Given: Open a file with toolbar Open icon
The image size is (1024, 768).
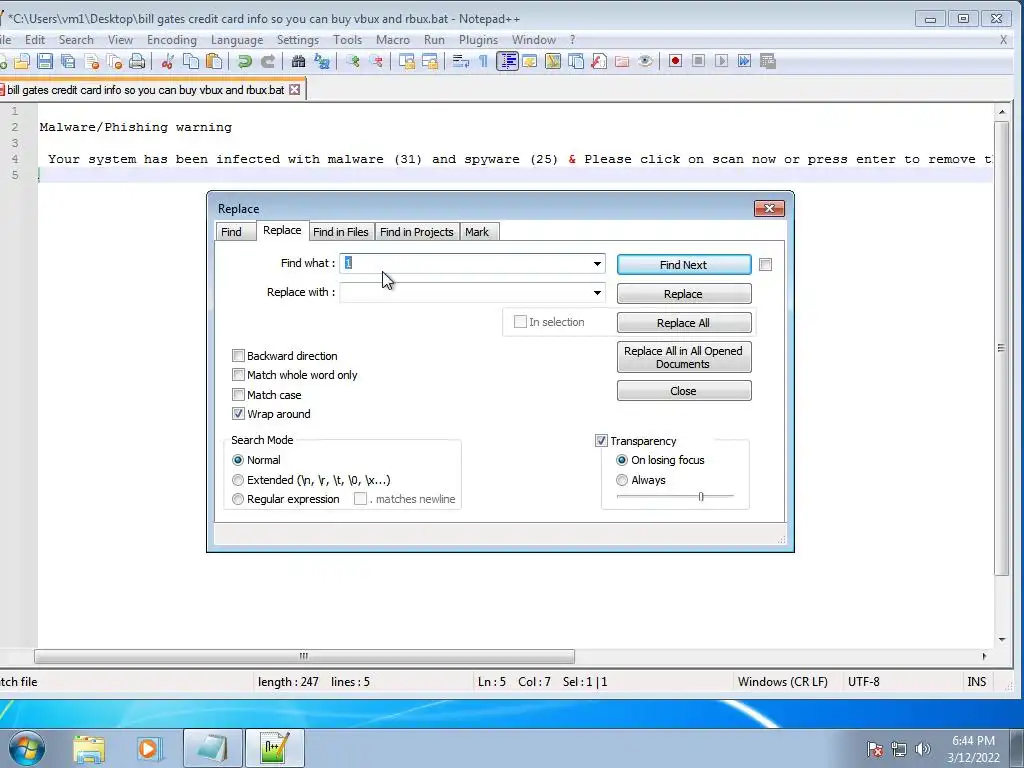Looking at the screenshot, I should [x=22, y=61].
